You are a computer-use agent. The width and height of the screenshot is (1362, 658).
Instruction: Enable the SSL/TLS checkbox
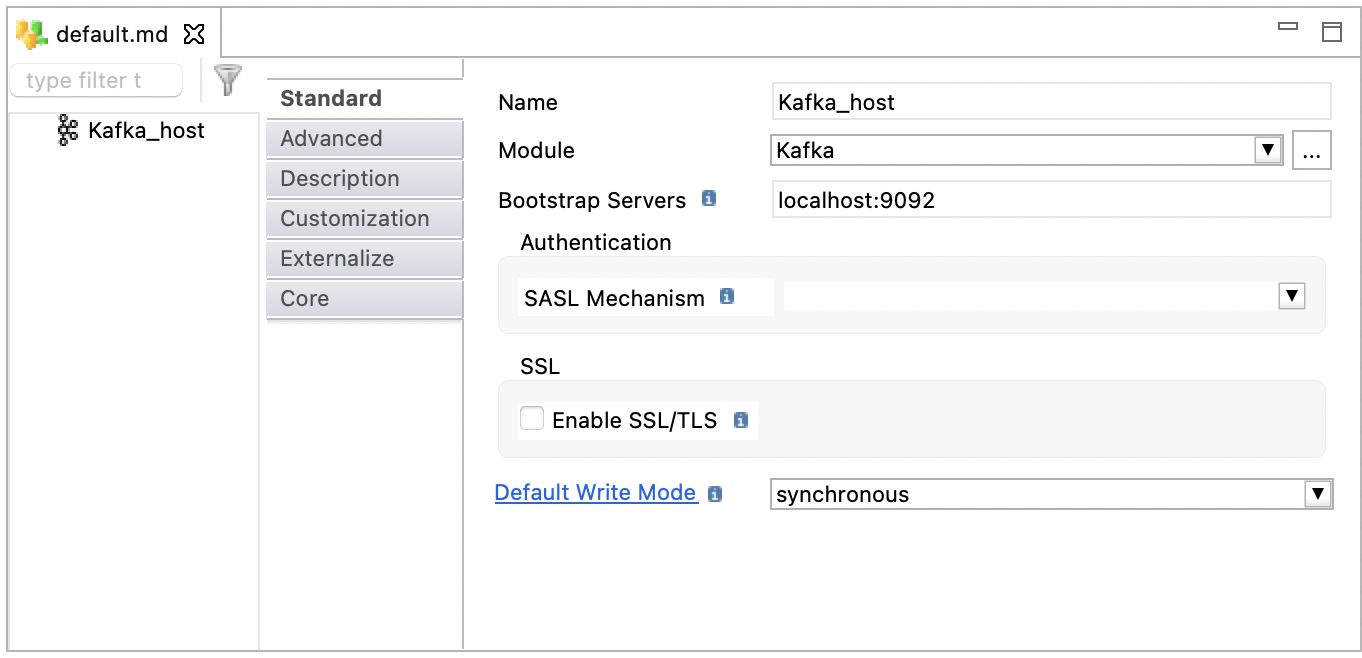click(x=531, y=418)
